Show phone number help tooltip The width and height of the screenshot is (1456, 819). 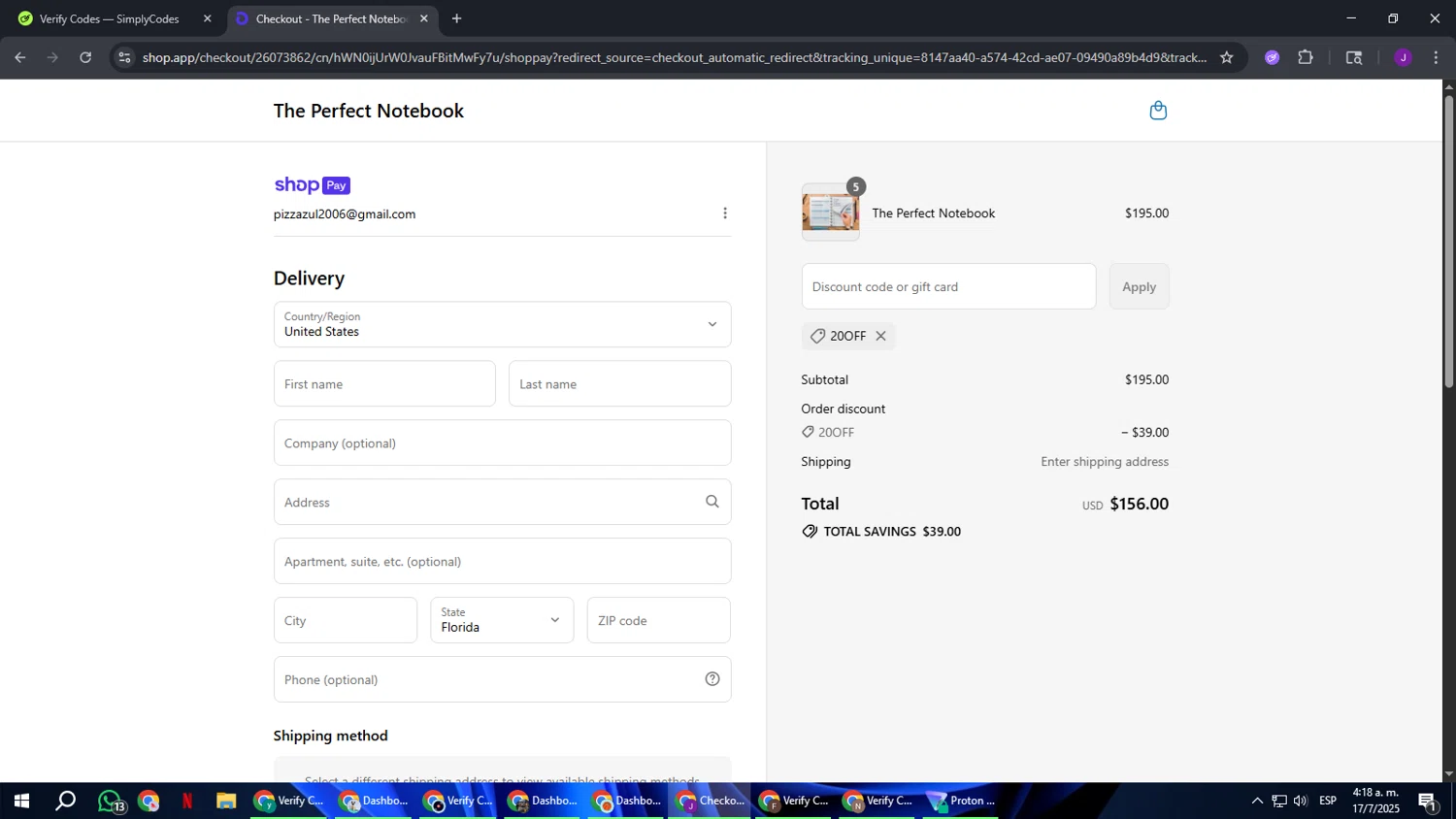[712, 679]
